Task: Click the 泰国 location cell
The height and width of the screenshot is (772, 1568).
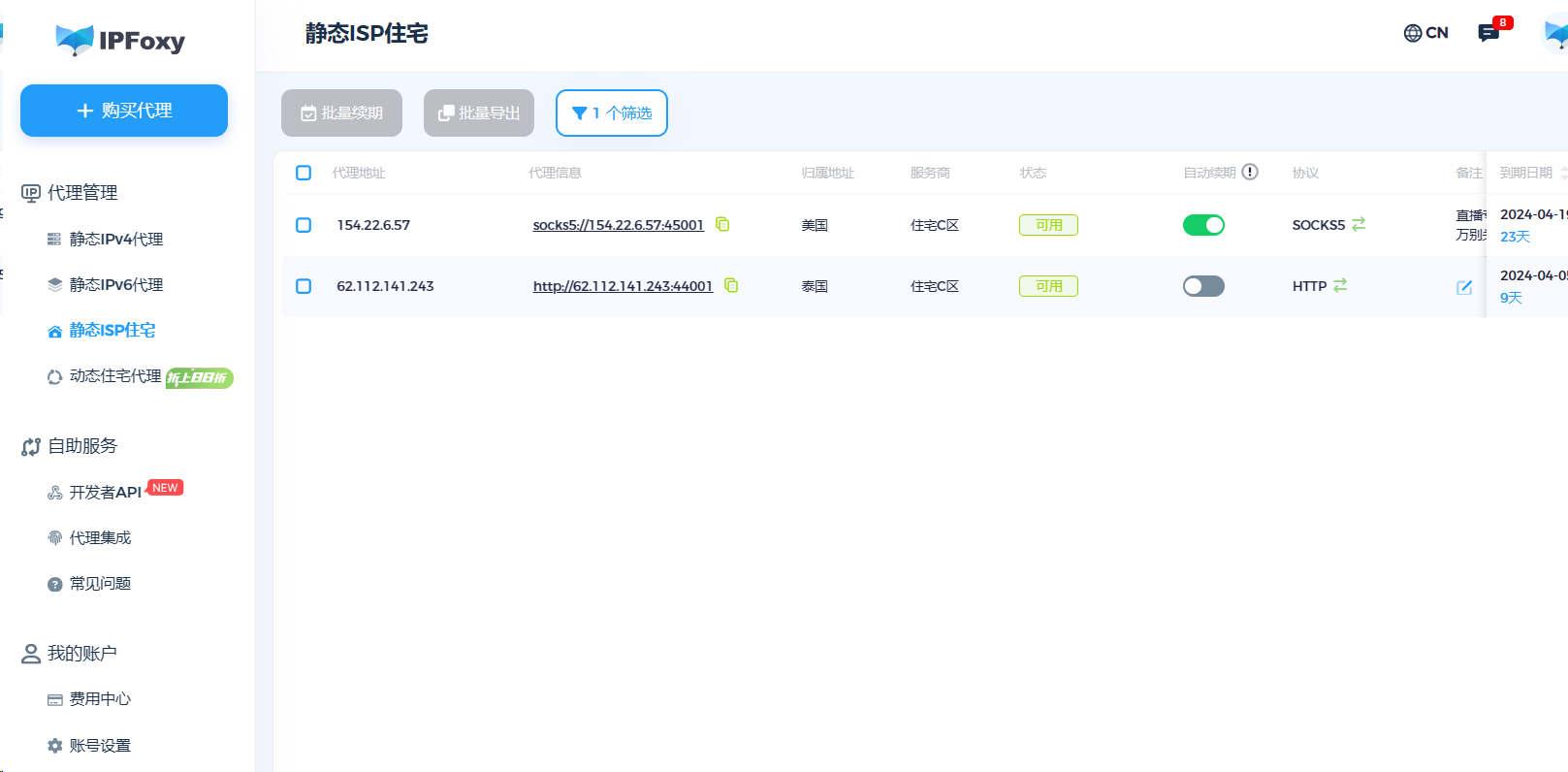Action: (x=815, y=286)
